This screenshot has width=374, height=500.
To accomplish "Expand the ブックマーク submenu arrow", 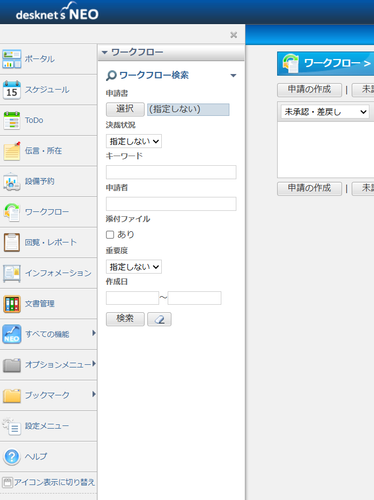I will 94,394.
